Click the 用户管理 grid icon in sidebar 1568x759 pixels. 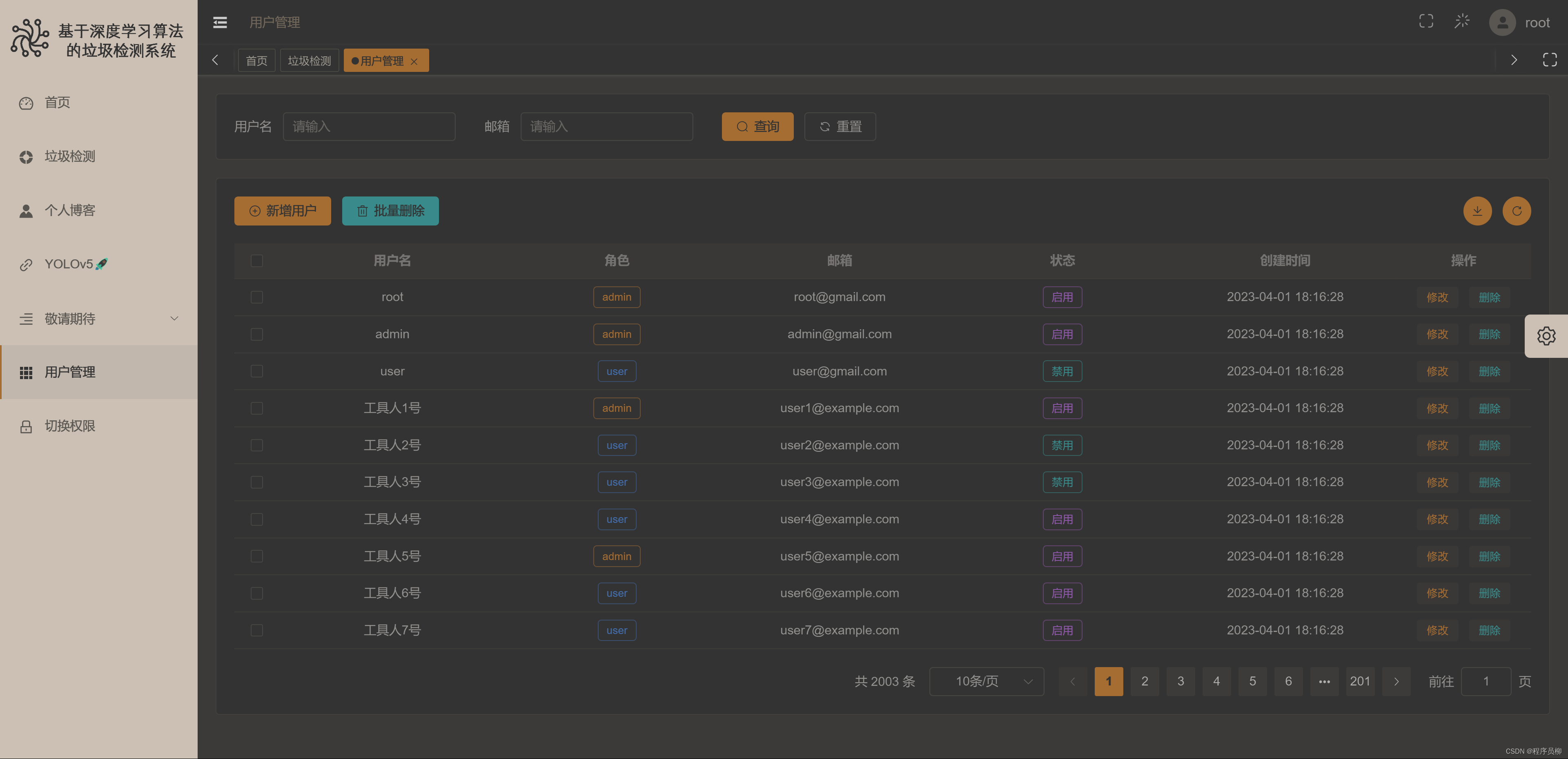click(26, 372)
